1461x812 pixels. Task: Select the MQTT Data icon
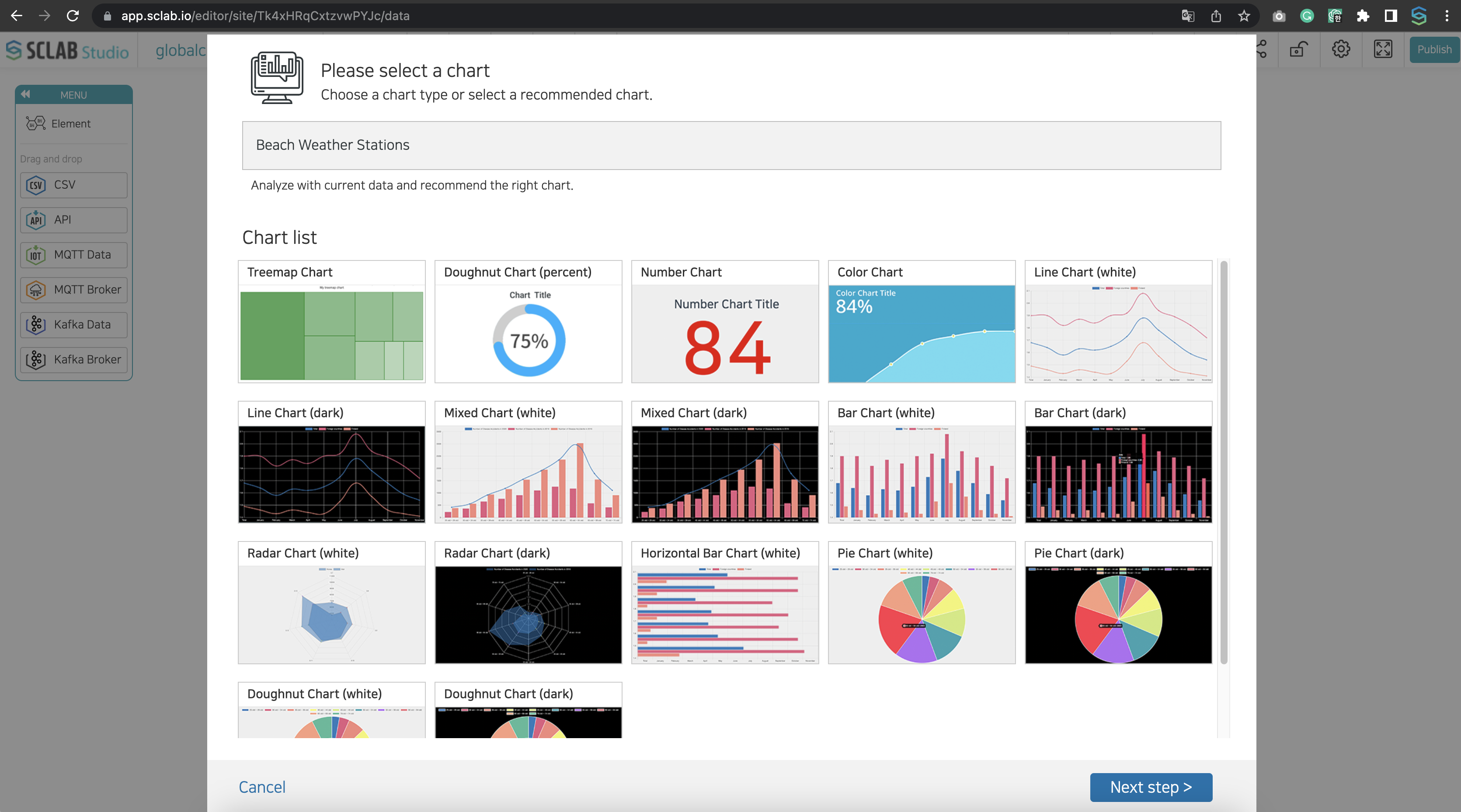pyautogui.click(x=36, y=254)
